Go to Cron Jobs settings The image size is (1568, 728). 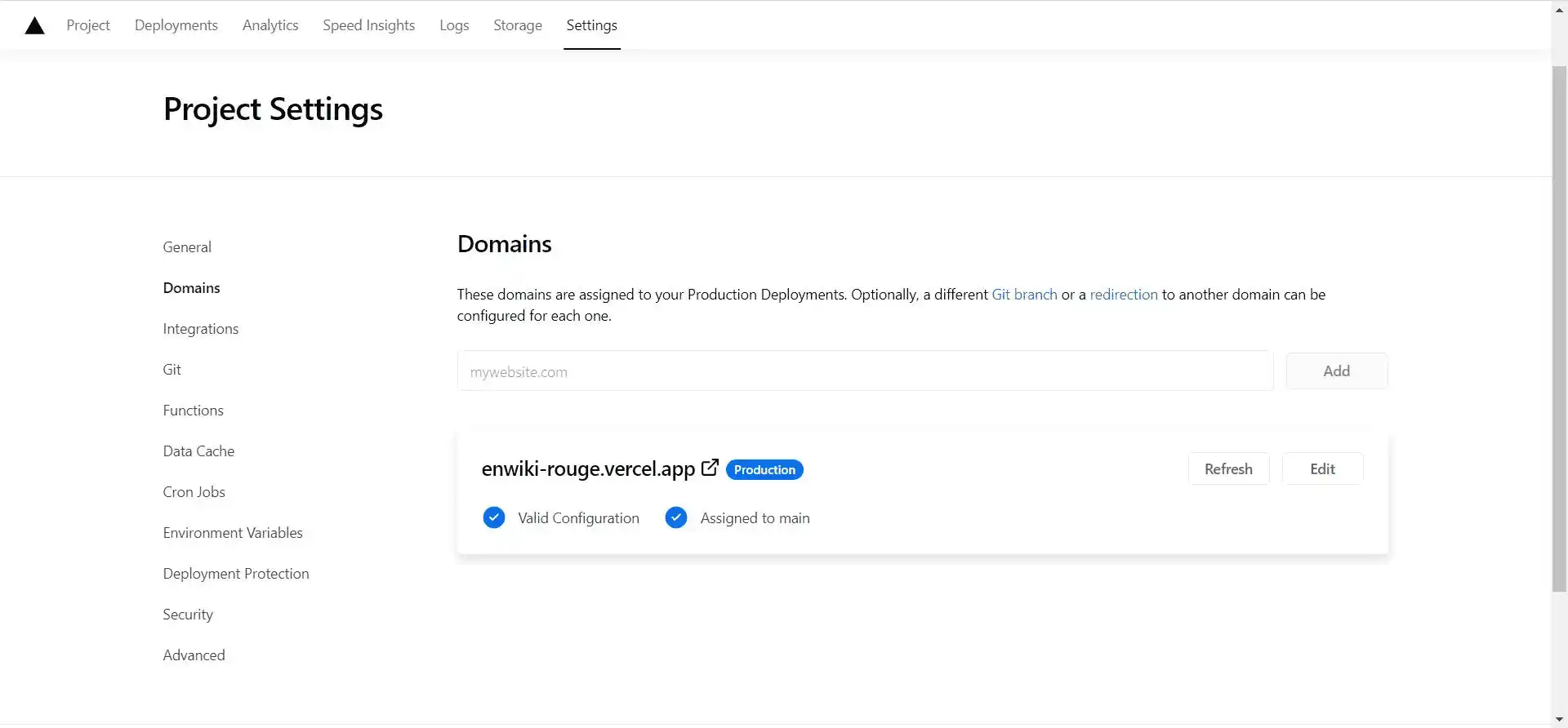[194, 492]
